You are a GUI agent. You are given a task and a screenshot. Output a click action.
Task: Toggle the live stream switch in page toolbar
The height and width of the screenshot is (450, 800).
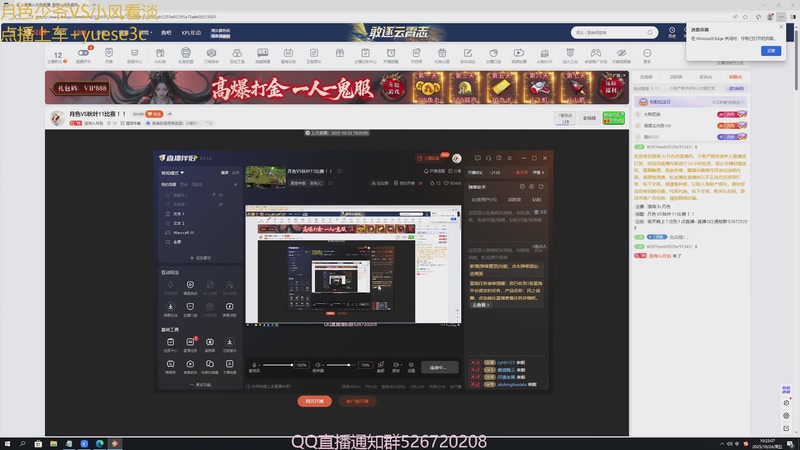tap(83, 53)
